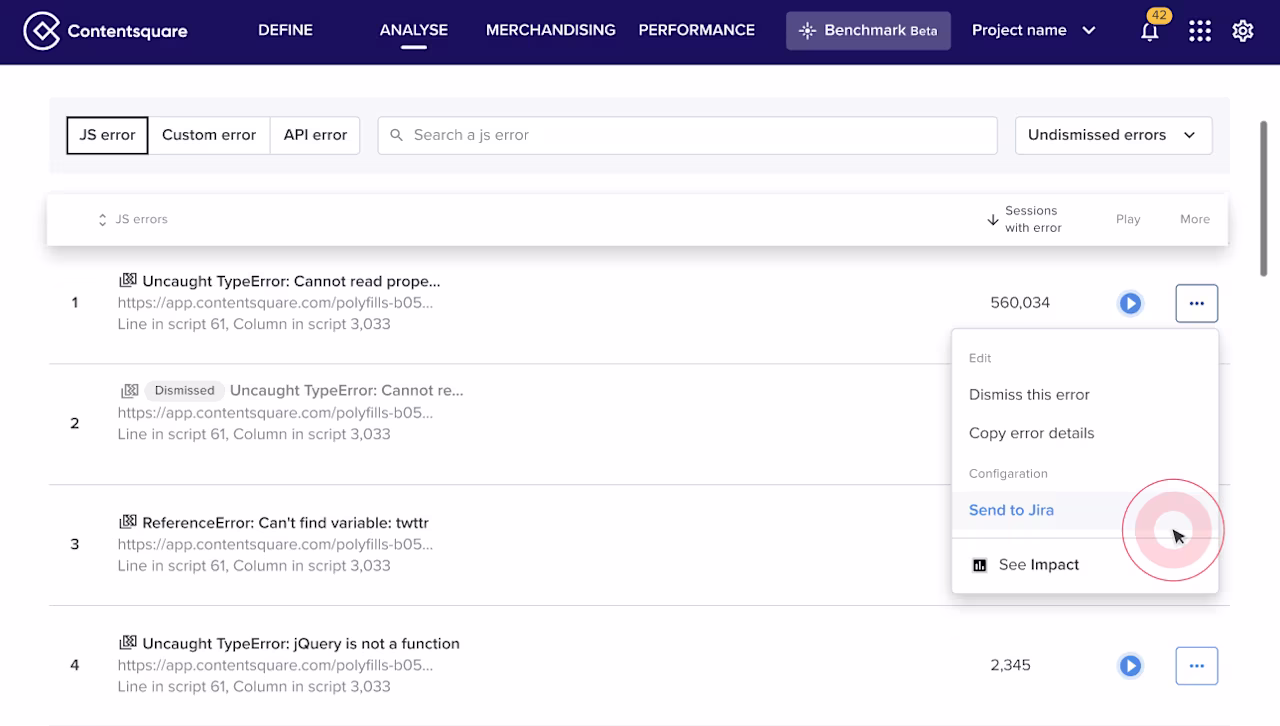Click the polyfills URL under ReferenceError row
Screen dimensions: 1280x726
coord(275,545)
